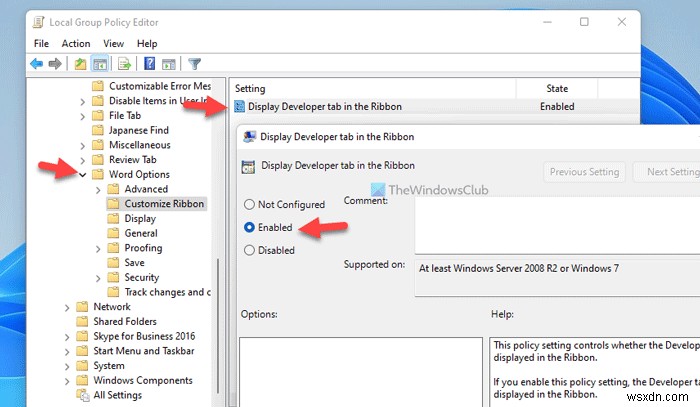This screenshot has width=700, height=407.
Task: Collapse the Word Options tree node
Action: 83,175
